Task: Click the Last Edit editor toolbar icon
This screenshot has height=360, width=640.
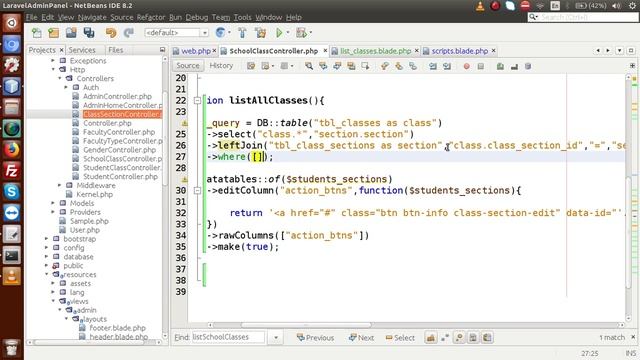Action: click(x=251, y=66)
